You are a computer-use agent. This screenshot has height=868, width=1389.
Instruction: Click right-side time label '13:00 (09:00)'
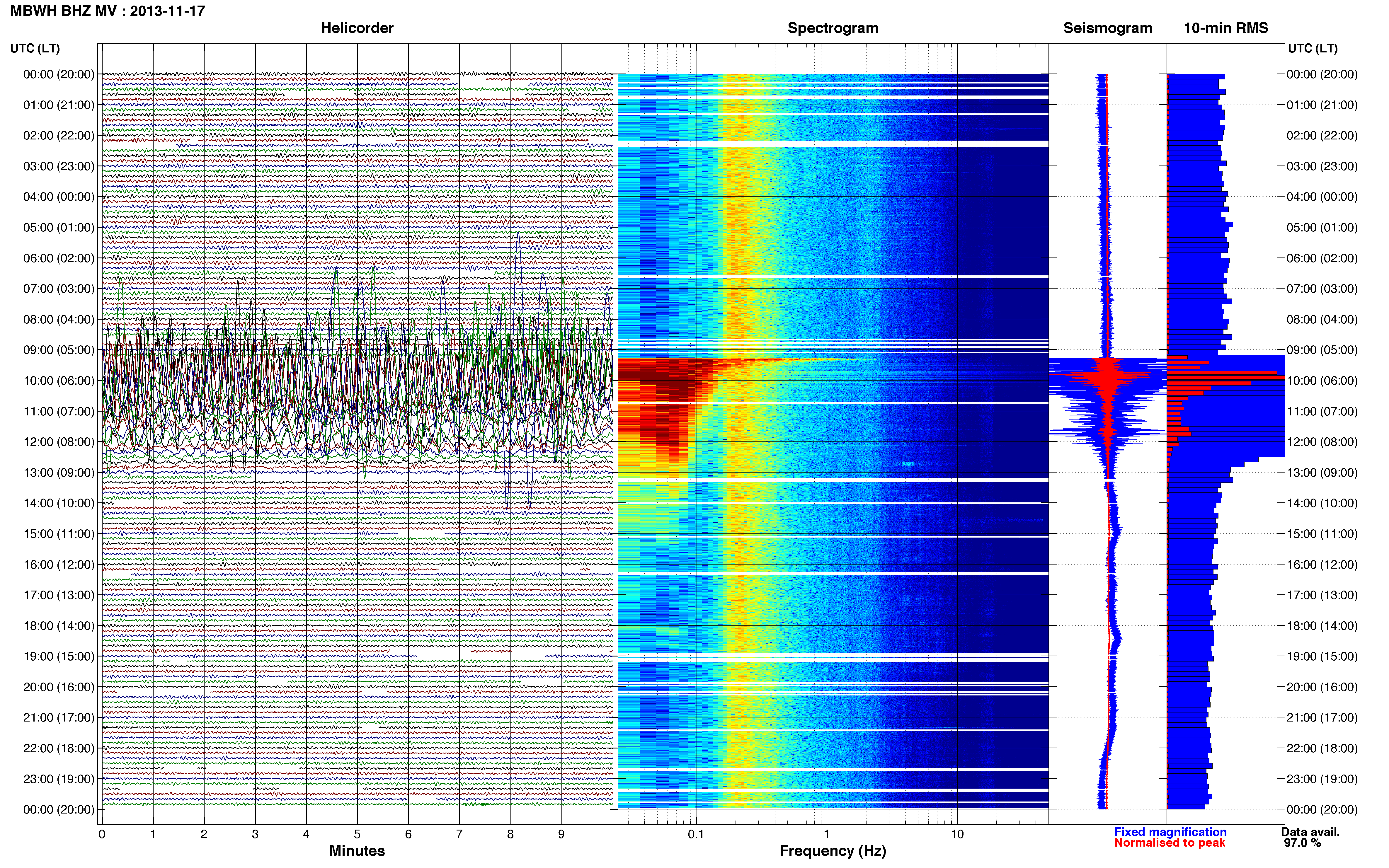click(x=1322, y=473)
